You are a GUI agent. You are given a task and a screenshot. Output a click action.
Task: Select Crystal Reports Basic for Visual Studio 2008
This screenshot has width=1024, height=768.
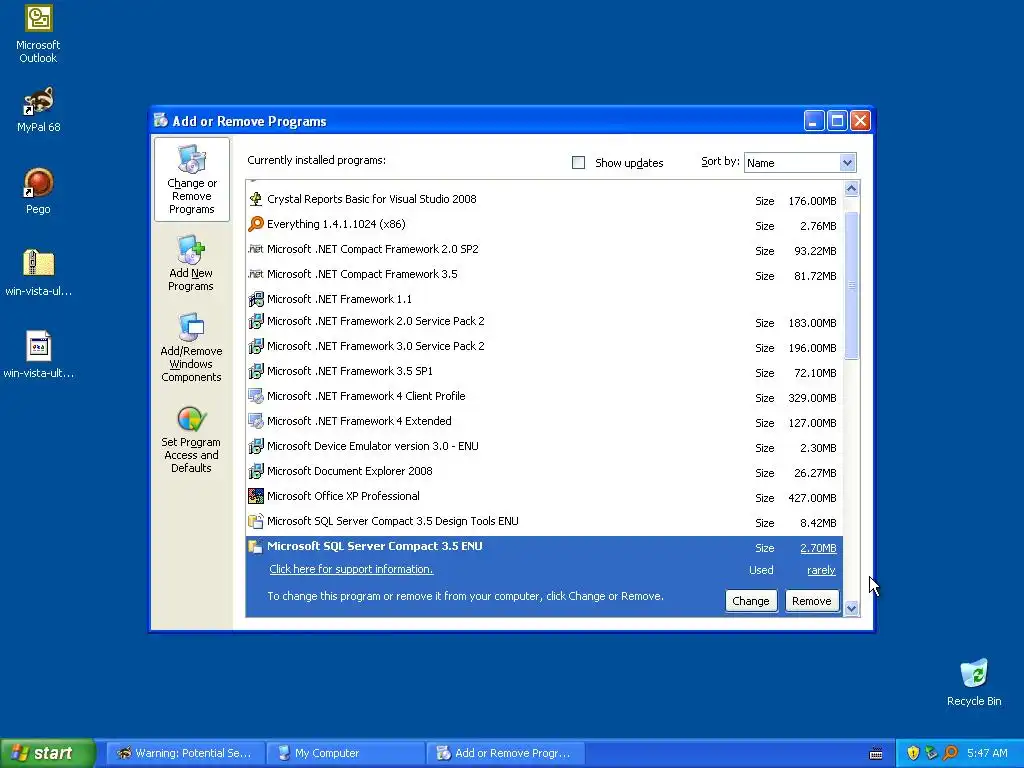point(543,200)
